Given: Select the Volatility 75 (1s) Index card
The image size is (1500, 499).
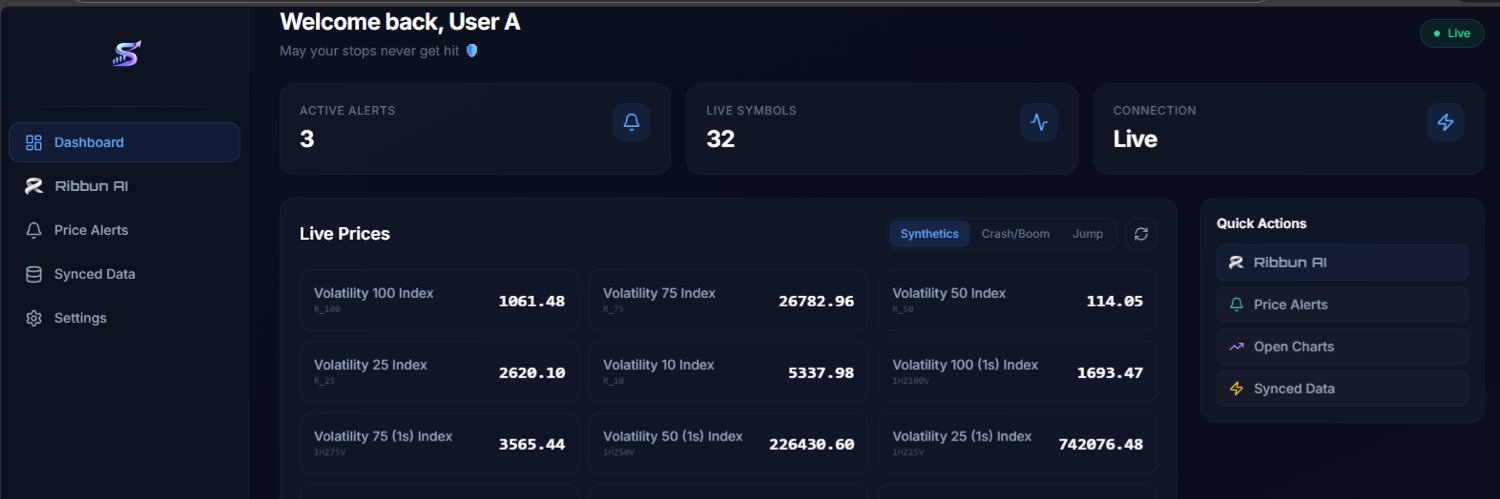Looking at the screenshot, I should tap(439, 443).
